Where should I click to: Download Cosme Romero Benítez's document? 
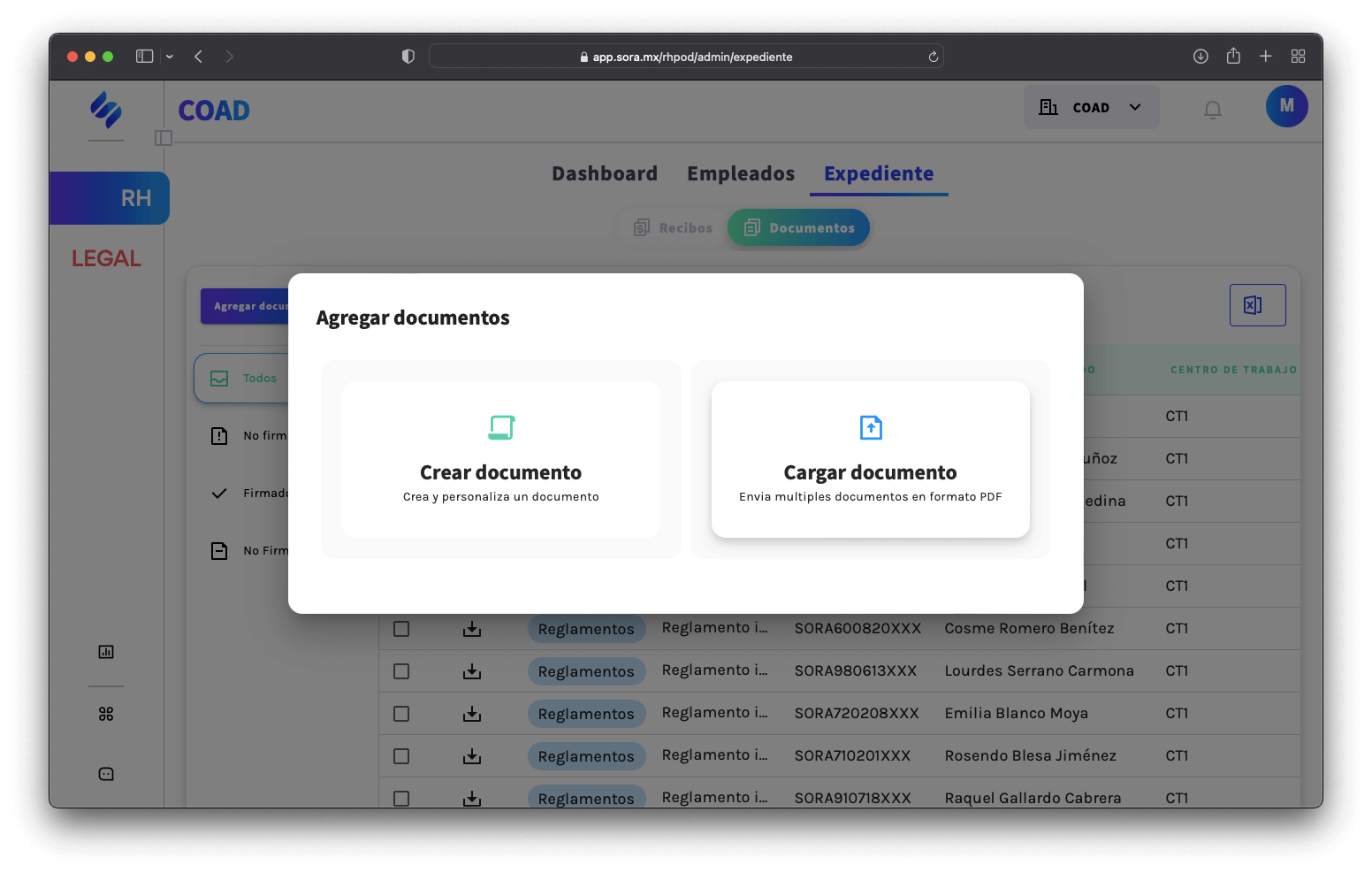click(472, 629)
